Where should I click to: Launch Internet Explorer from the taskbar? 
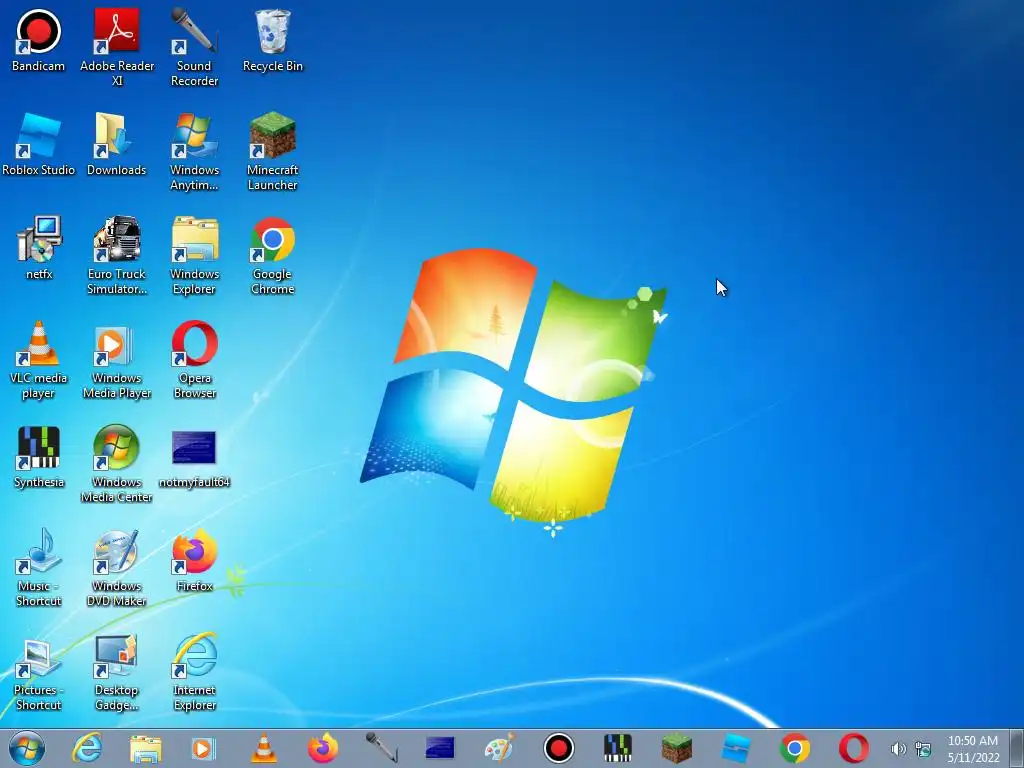(x=87, y=748)
